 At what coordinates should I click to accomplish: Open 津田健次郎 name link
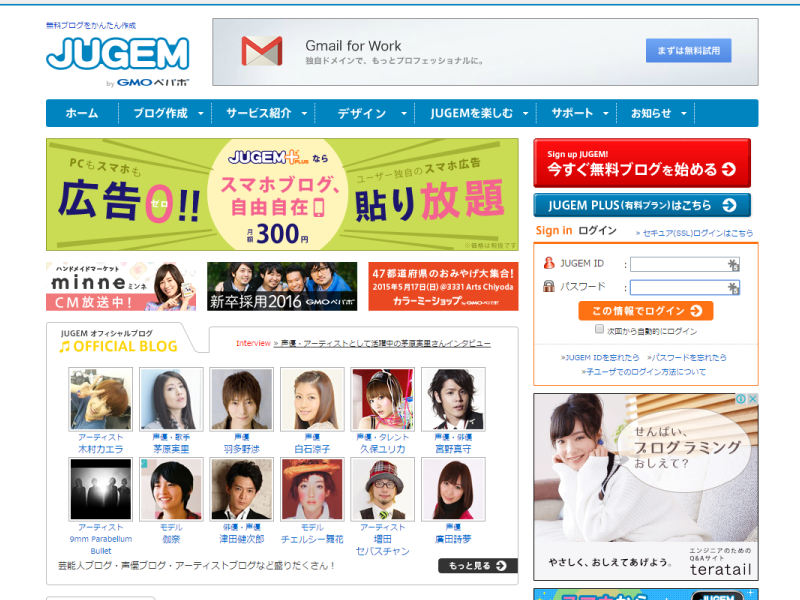click(x=242, y=539)
